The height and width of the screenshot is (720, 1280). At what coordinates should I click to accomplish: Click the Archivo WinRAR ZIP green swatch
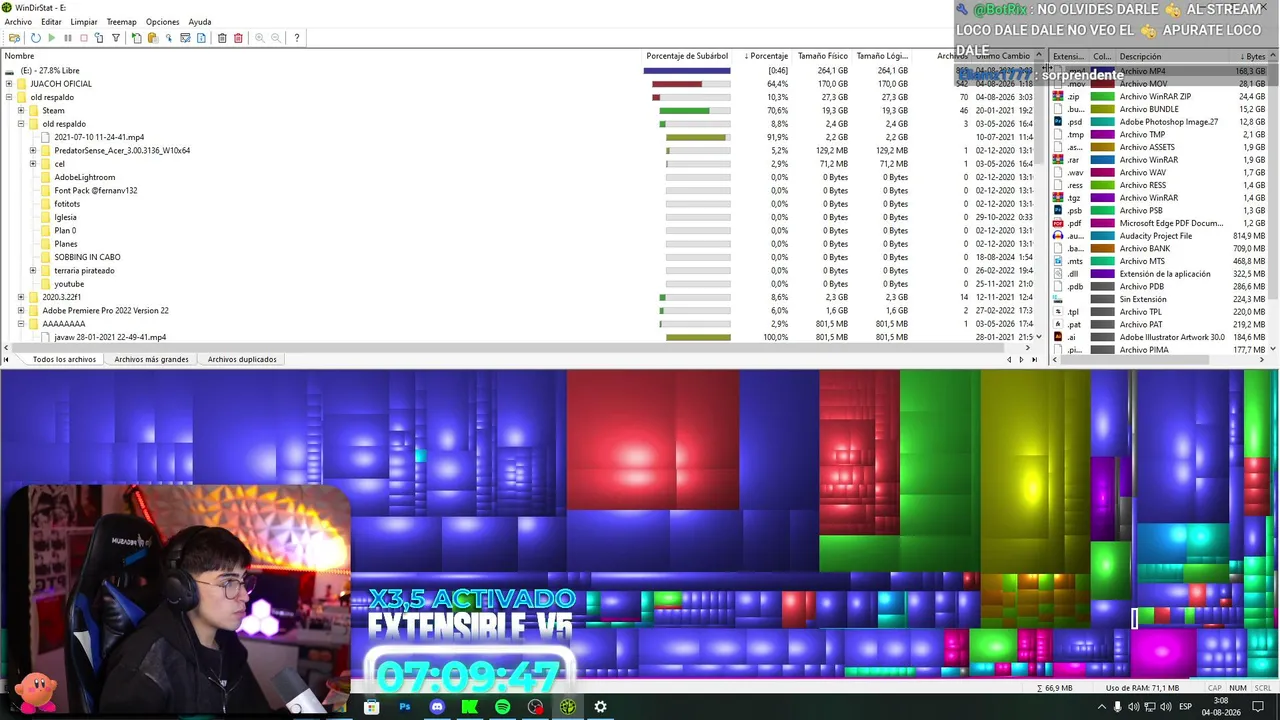point(1102,97)
